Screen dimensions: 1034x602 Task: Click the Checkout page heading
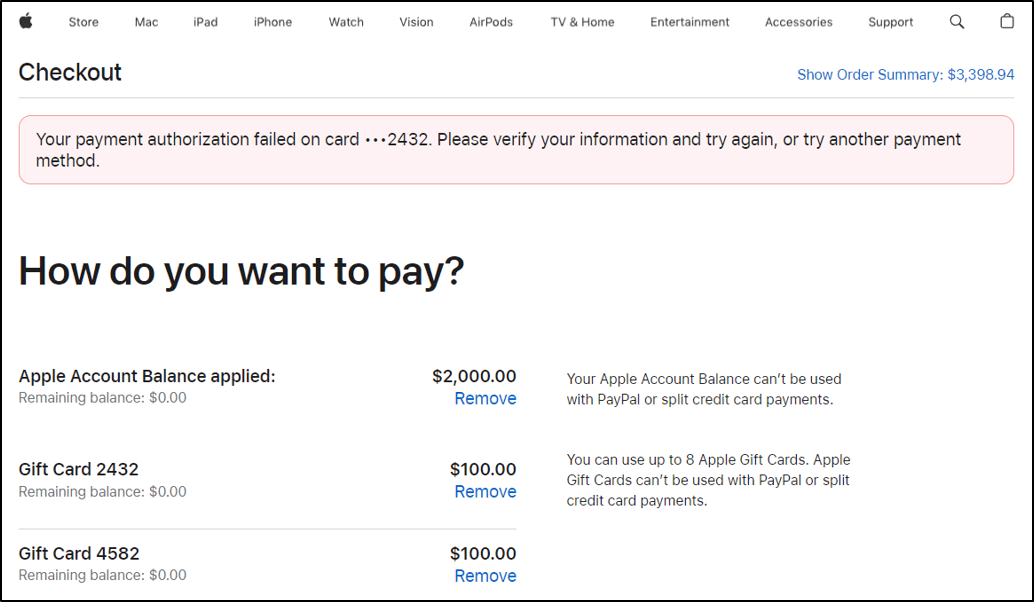tap(70, 72)
